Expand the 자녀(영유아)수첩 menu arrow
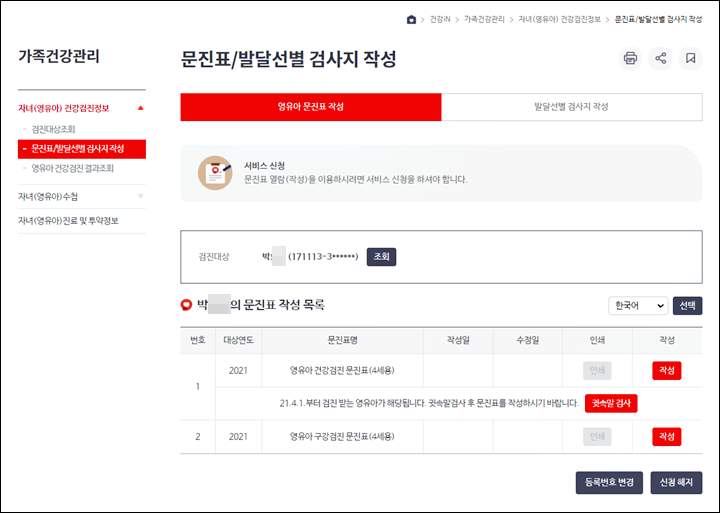Screen dimensions: 720x513 141,197
